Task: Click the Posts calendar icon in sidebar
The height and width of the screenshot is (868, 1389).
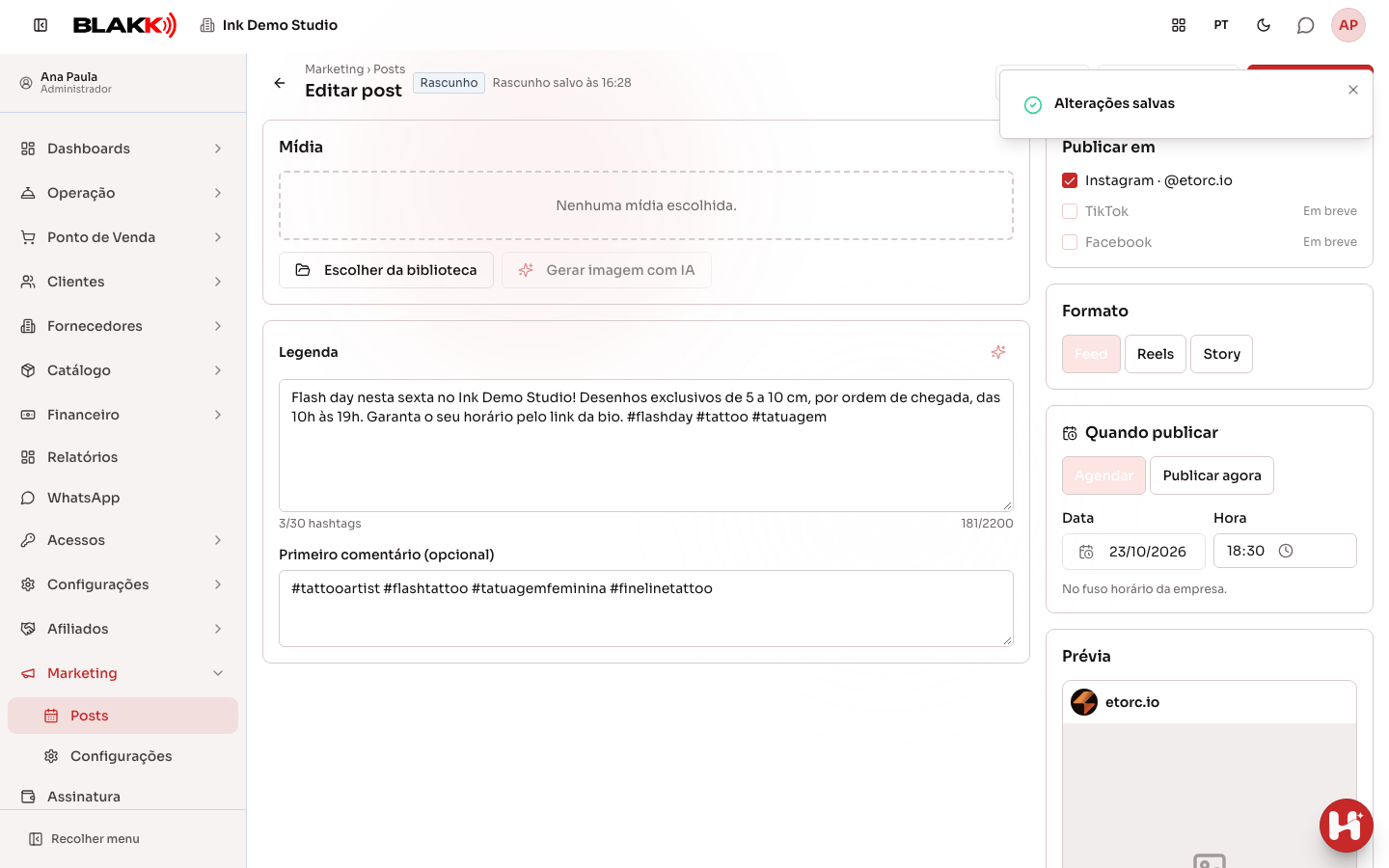Action: (x=51, y=716)
